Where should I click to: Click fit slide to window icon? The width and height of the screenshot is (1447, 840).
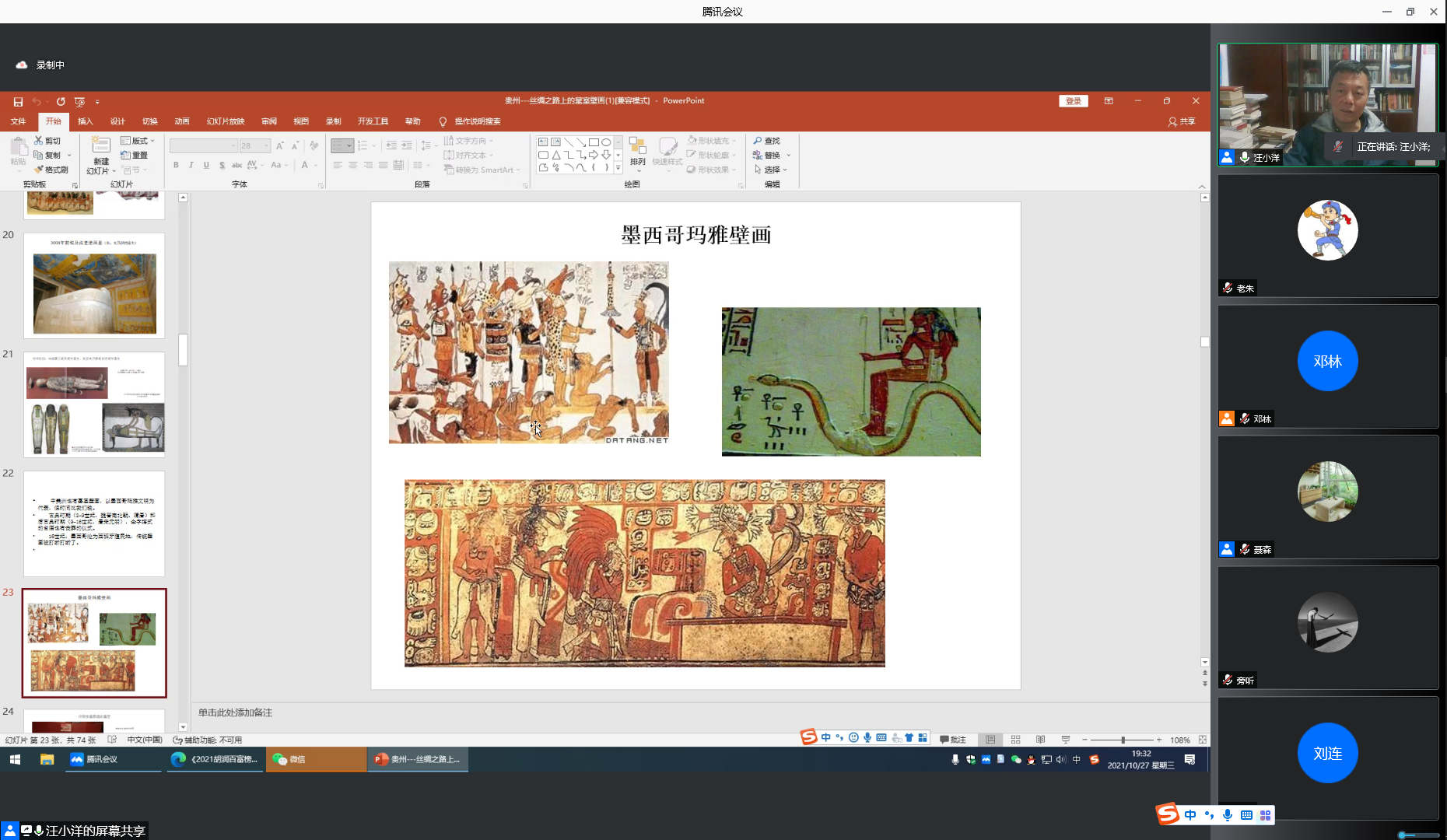click(1203, 740)
